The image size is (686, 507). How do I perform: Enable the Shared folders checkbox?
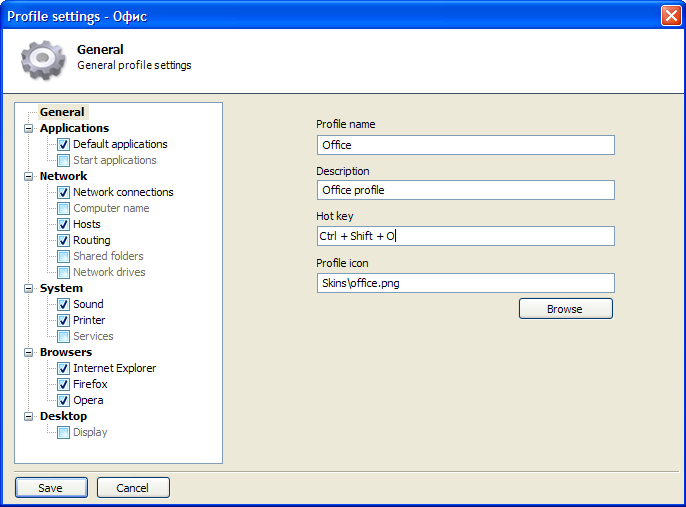(63, 256)
